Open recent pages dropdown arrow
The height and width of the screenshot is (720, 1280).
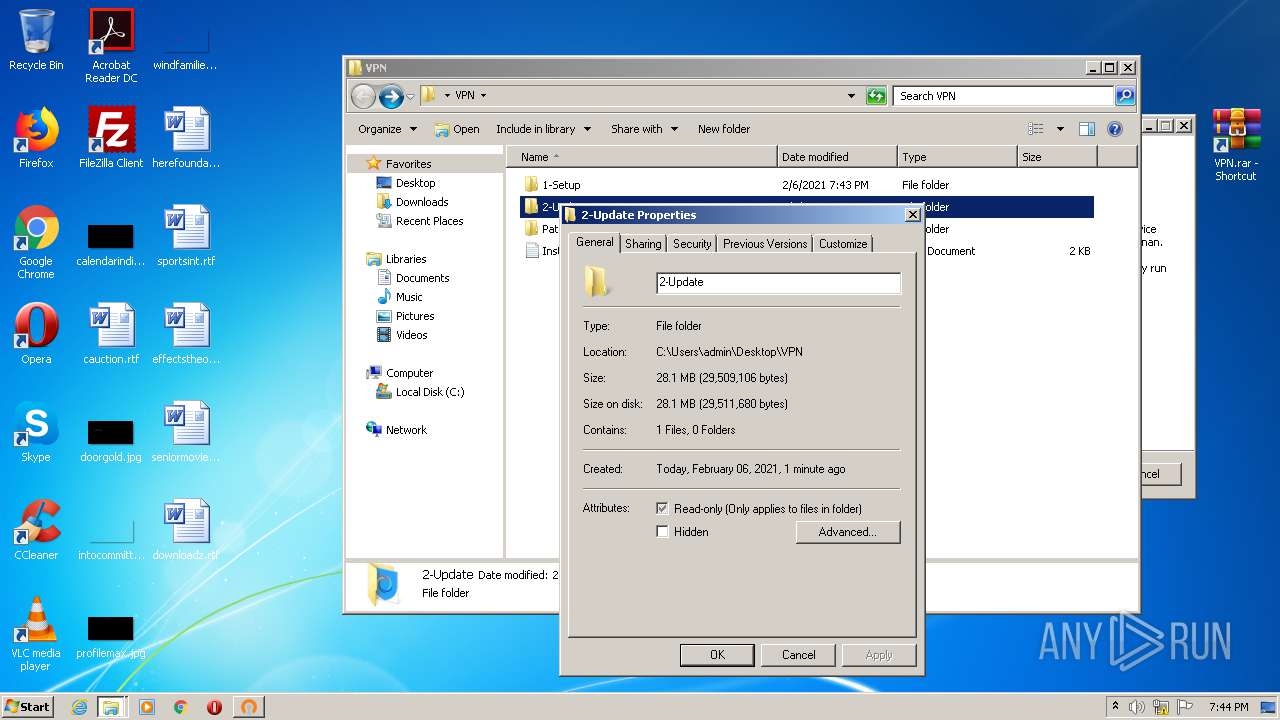[x=410, y=97]
